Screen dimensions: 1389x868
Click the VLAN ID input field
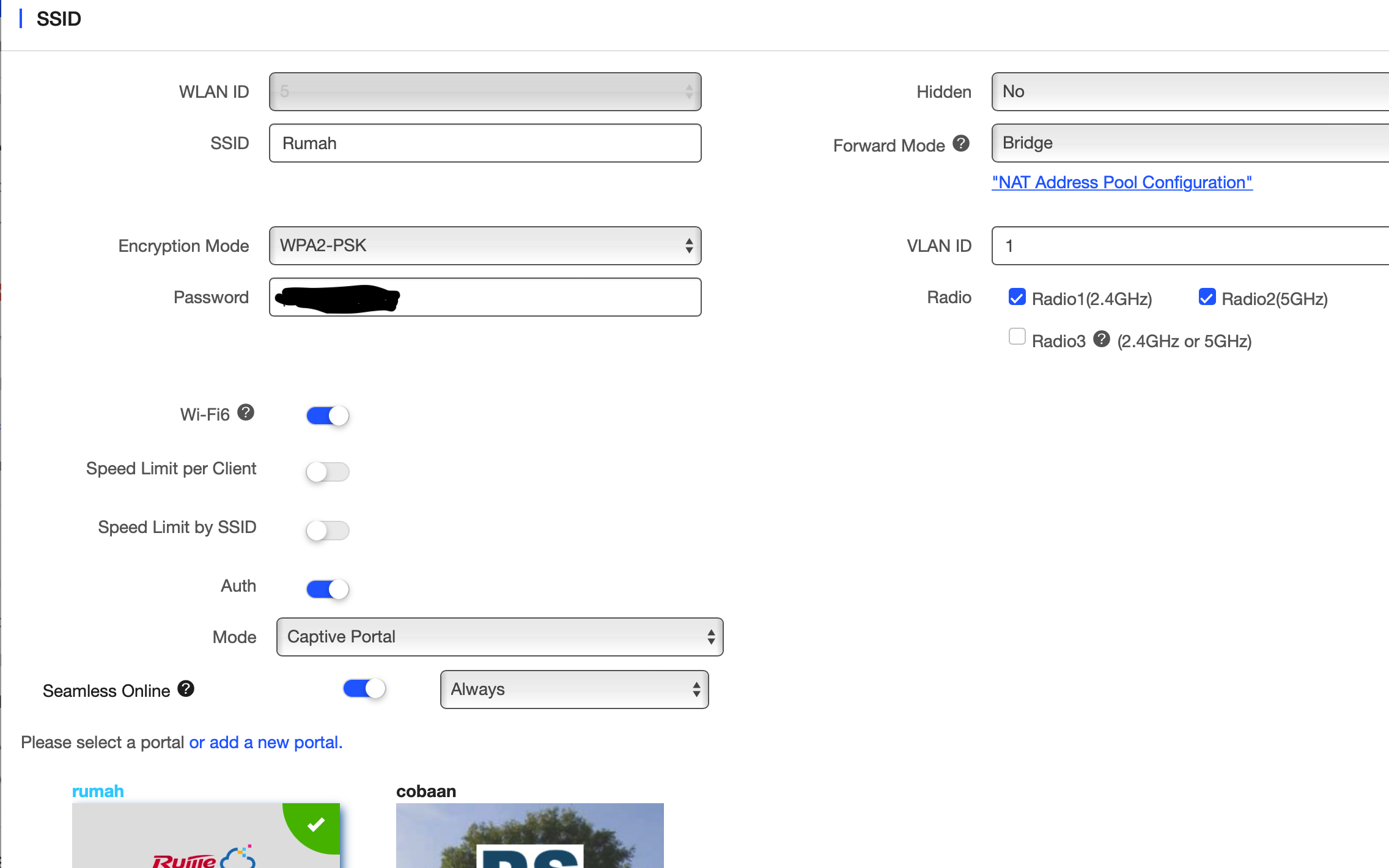coord(1190,246)
